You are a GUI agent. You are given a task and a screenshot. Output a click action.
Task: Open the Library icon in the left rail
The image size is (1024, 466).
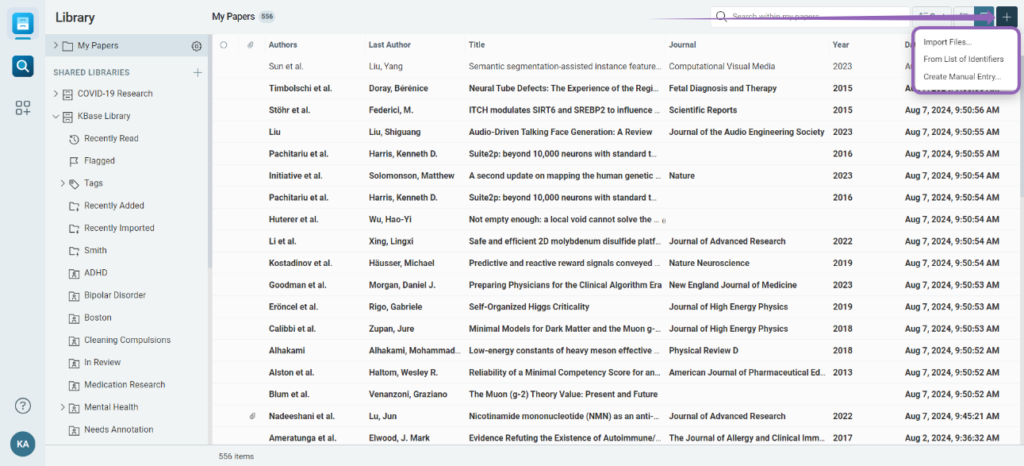click(22, 23)
